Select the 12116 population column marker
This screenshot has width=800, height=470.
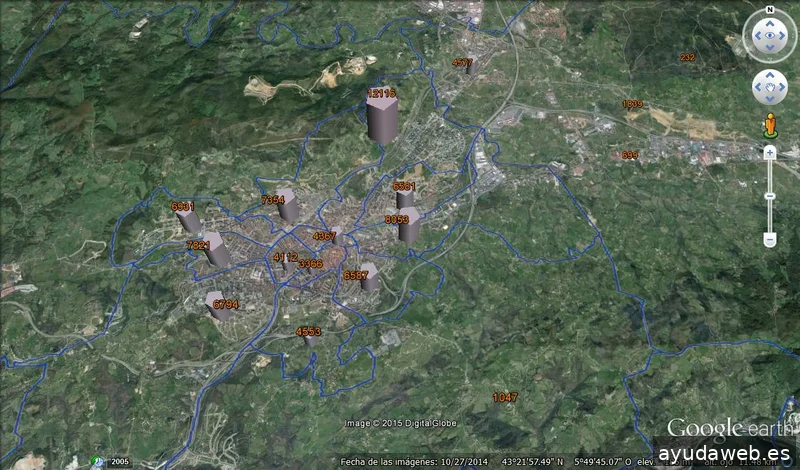[x=382, y=117]
